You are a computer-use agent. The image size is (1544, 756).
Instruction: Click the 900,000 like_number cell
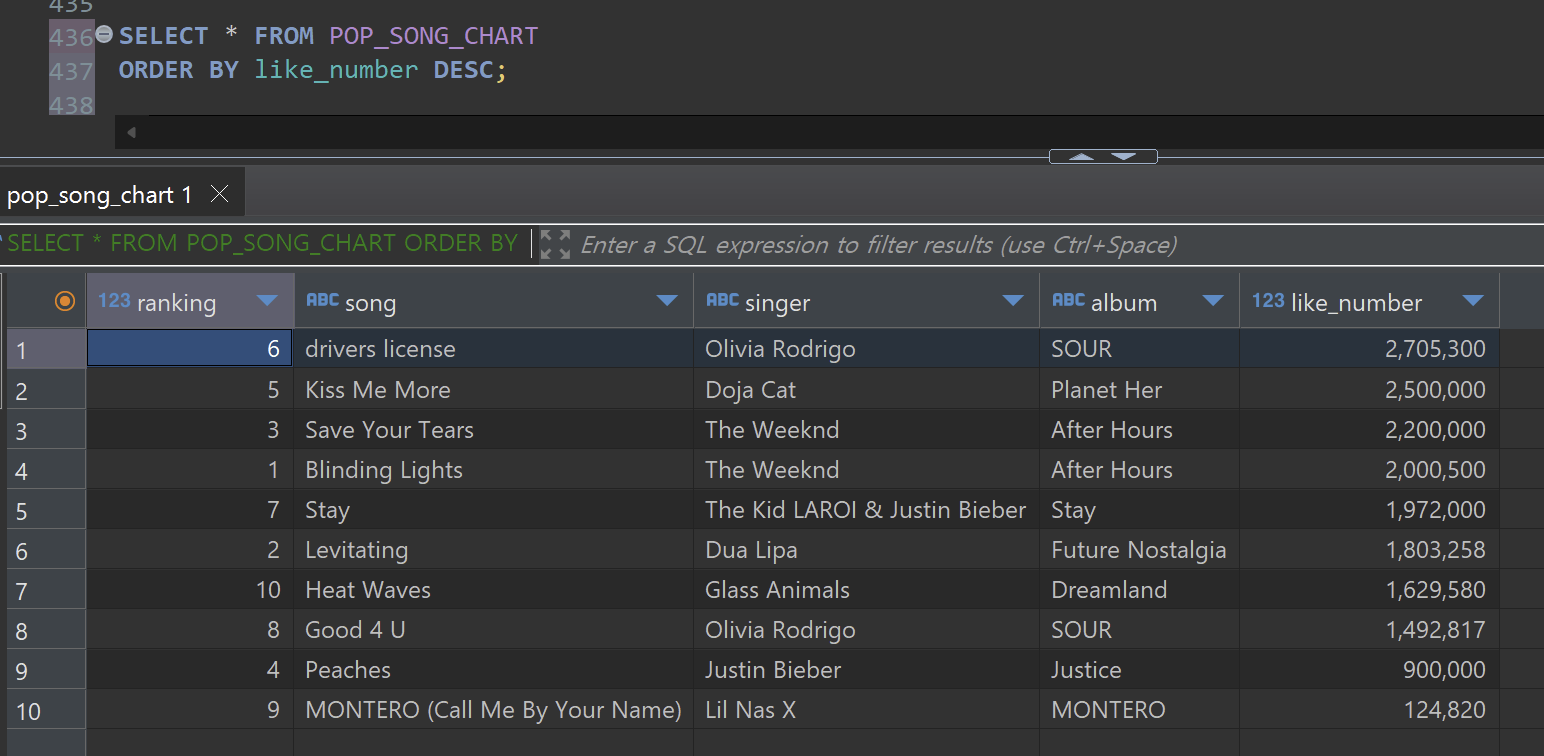[x=1369, y=669]
